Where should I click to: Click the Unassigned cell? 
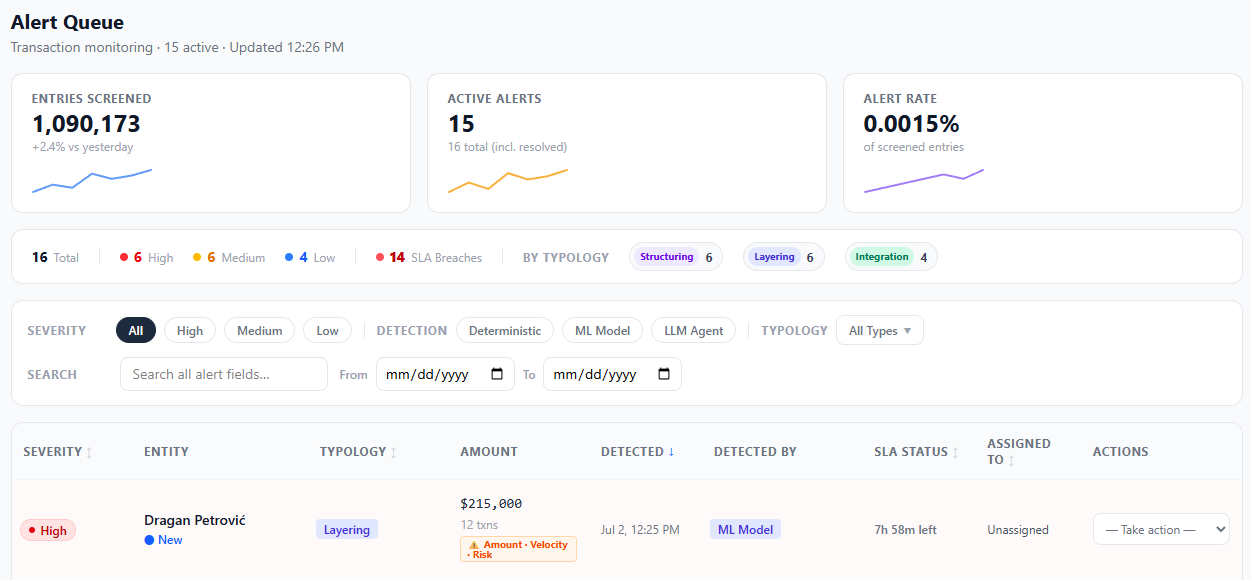(1018, 530)
